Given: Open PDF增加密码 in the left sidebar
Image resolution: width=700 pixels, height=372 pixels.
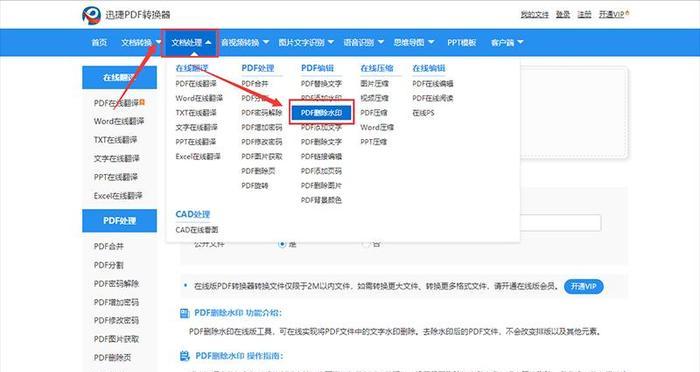Looking at the screenshot, I should pyautogui.click(x=116, y=302).
